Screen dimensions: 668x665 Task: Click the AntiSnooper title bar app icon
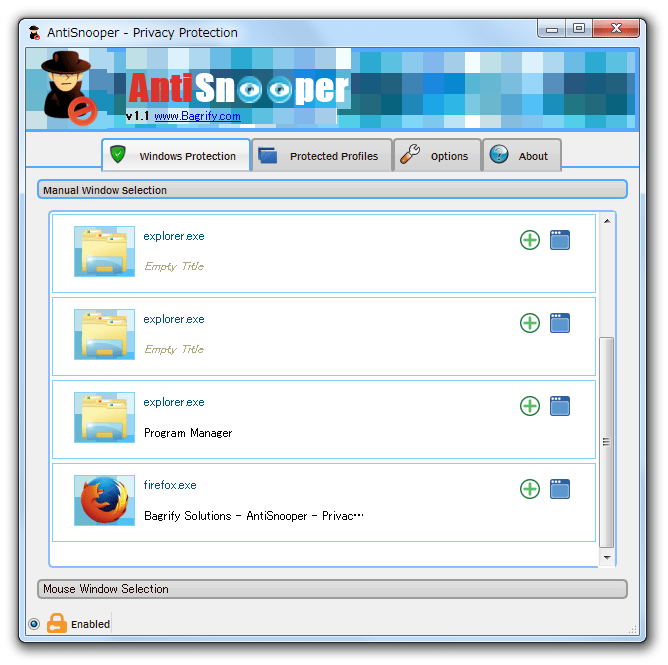click(35, 32)
